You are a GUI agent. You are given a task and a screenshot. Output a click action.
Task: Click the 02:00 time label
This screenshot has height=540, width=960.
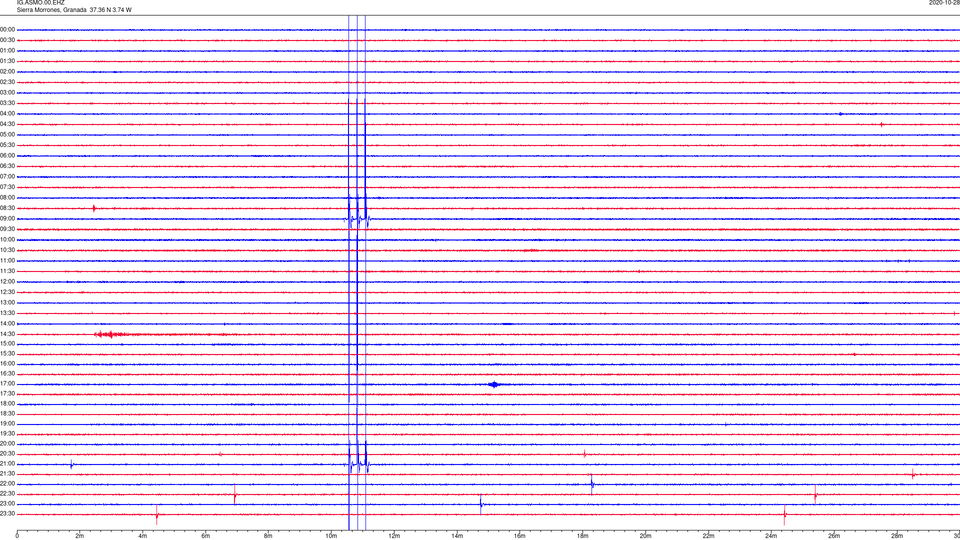click(7, 72)
